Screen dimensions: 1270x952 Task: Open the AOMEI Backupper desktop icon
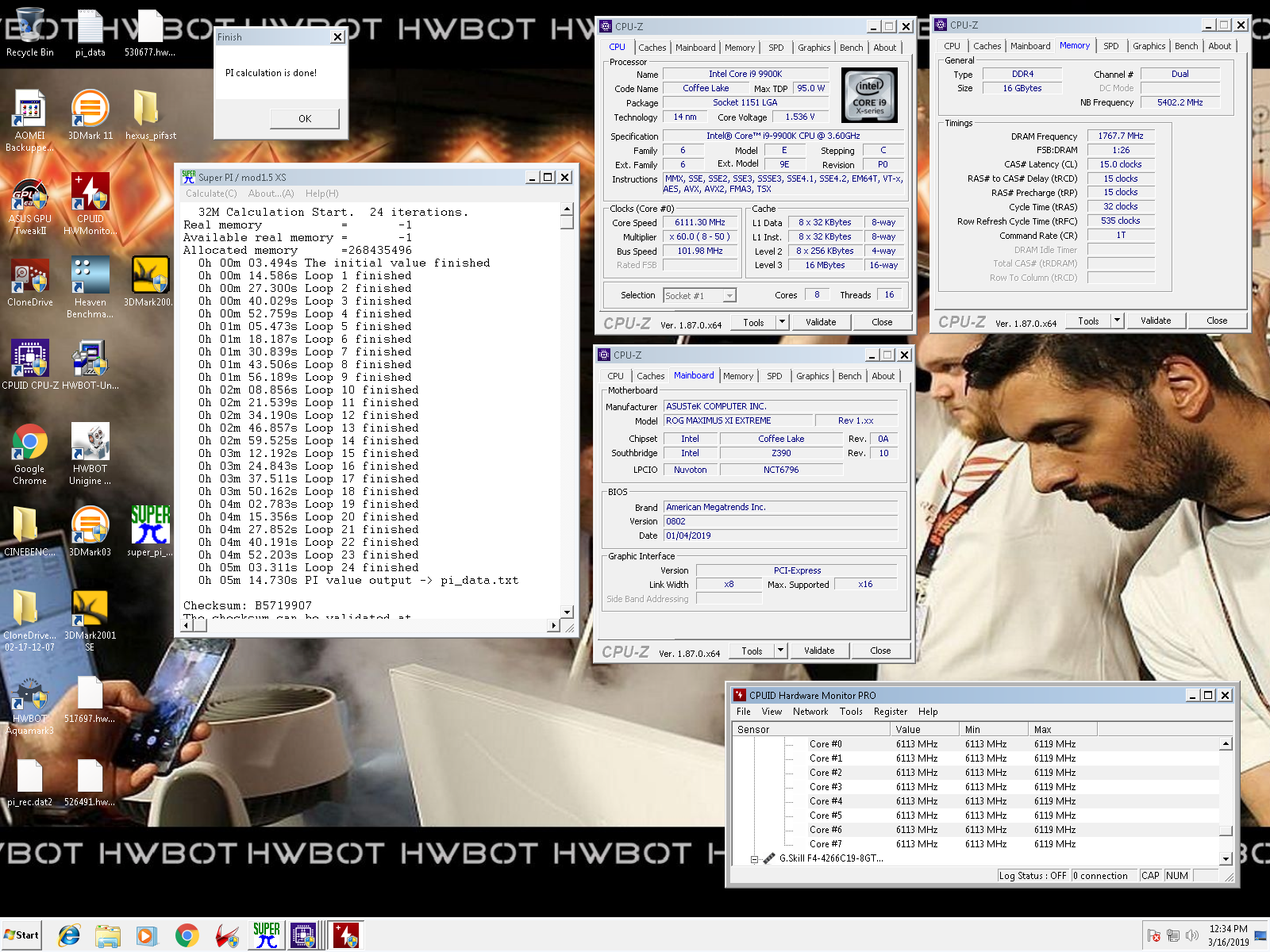(29, 121)
